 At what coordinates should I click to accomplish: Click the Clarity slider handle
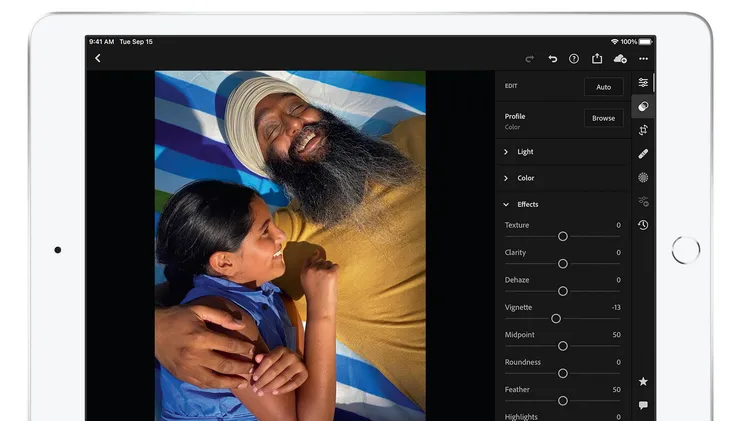point(563,264)
